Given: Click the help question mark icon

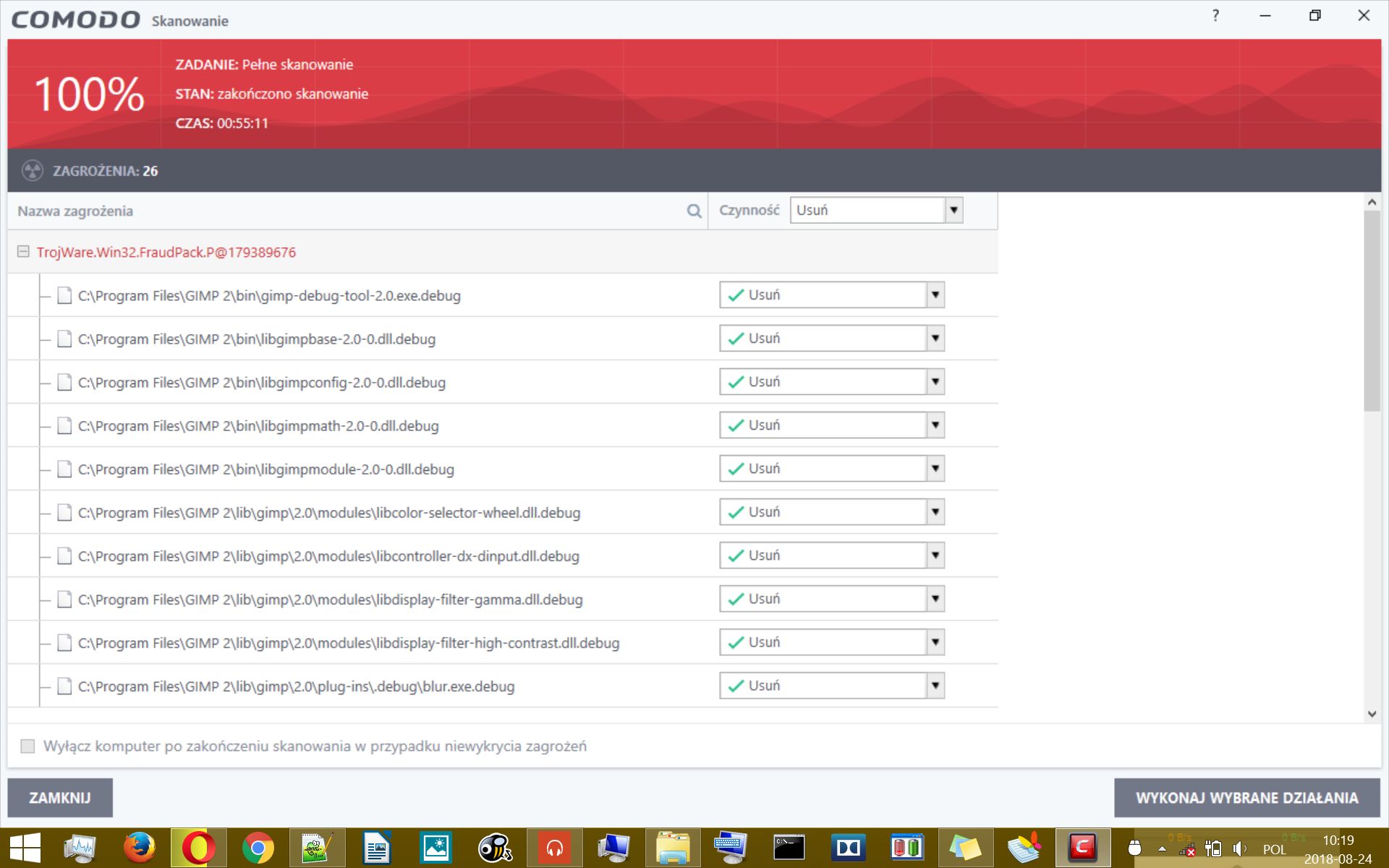Looking at the screenshot, I should coord(1215,16).
